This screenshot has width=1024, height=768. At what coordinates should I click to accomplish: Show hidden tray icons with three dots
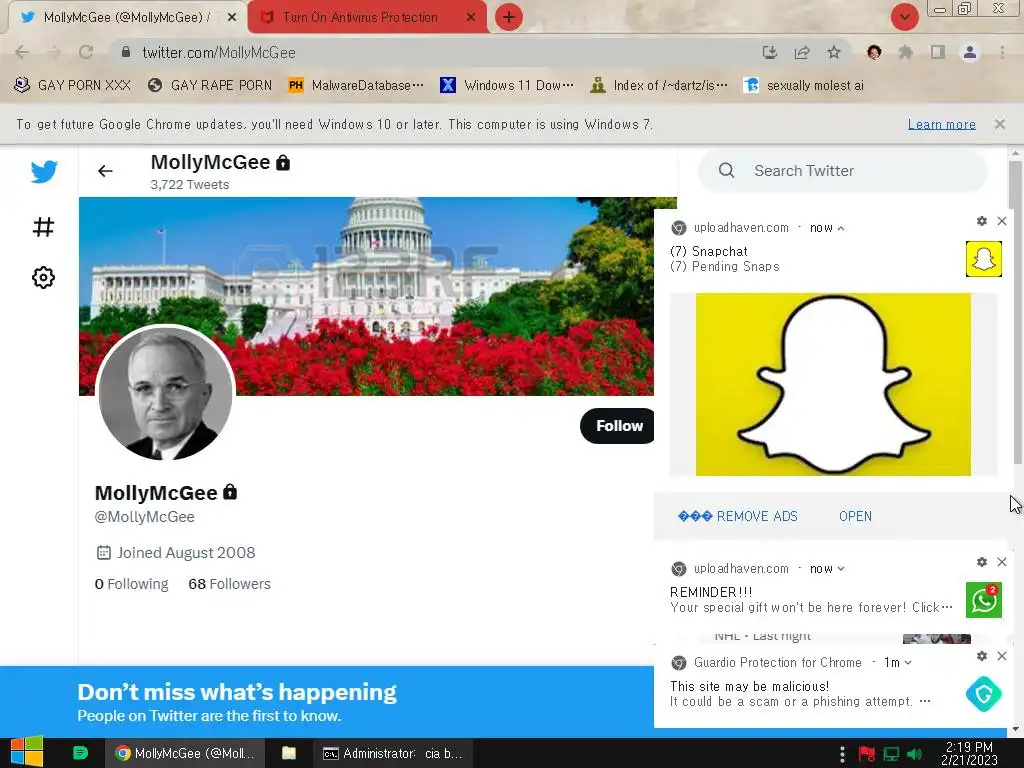[x=842, y=754]
